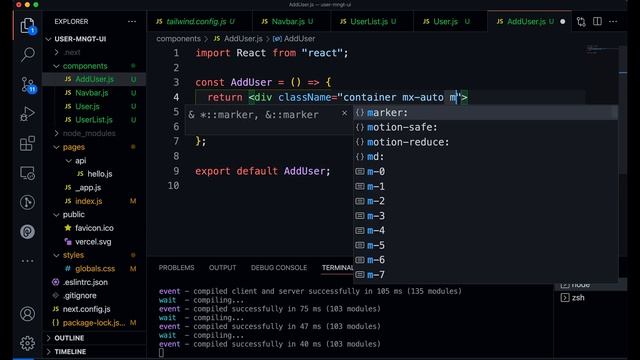Choose the md: autocomplete suggestion
This screenshot has height=360, width=640.
(x=485, y=157)
